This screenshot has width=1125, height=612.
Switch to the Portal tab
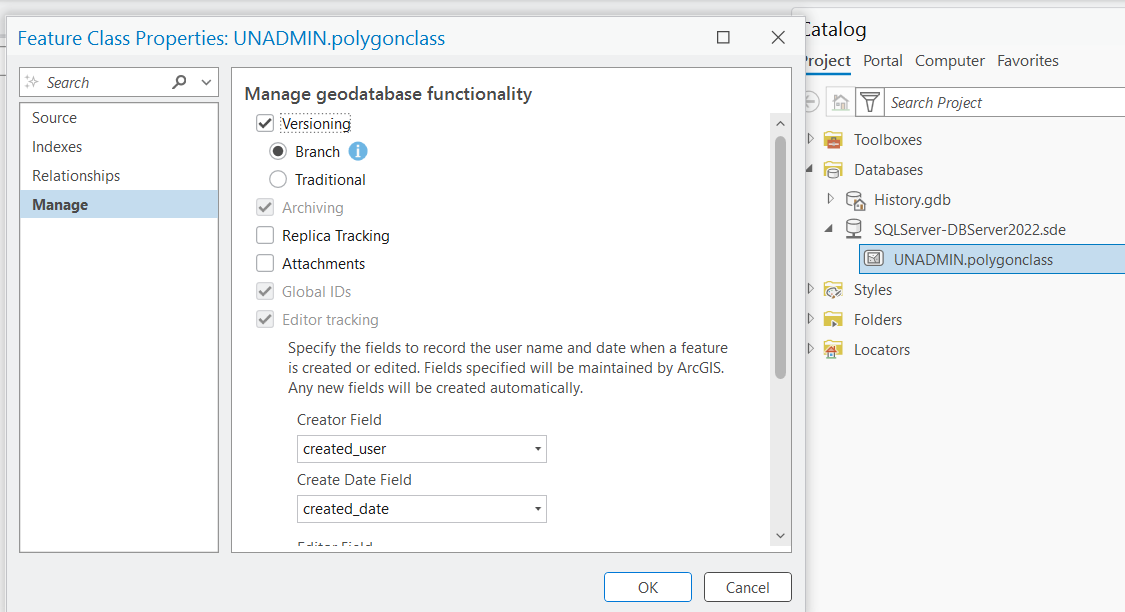coord(883,60)
